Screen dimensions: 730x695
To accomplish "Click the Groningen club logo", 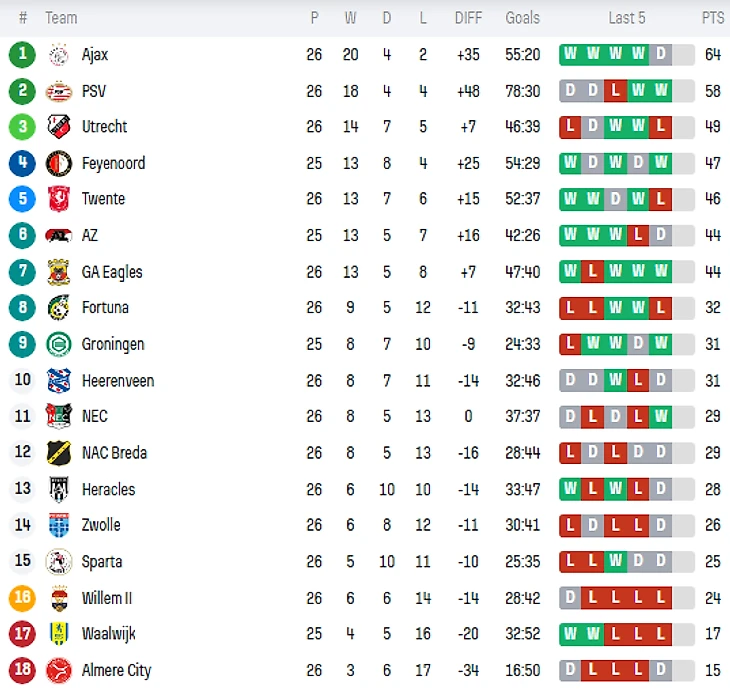I will pos(59,344).
